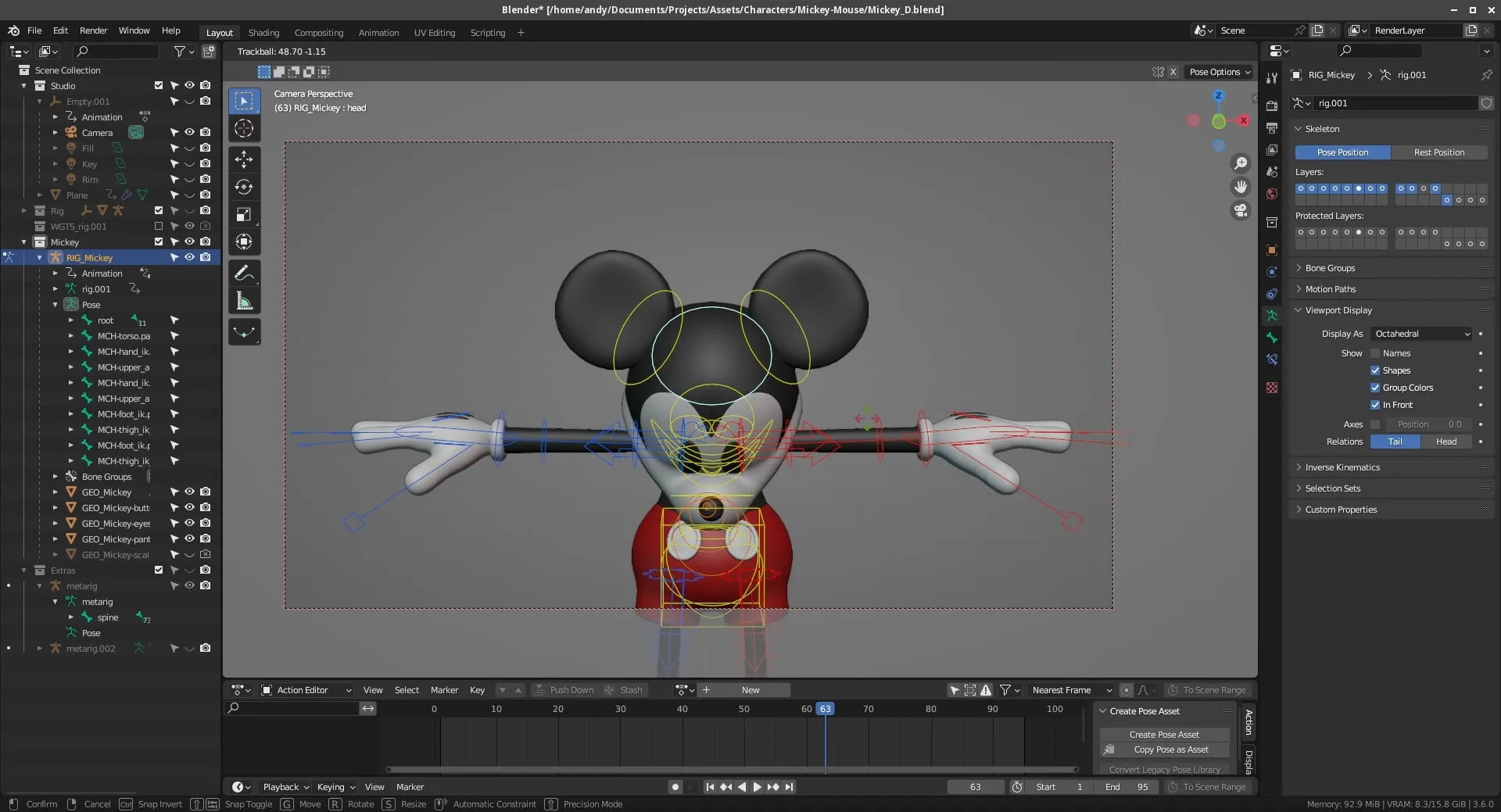This screenshot has width=1501, height=812.
Task: Uncheck the Shapes checkbox
Action: pyautogui.click(x=1375, y=370)
